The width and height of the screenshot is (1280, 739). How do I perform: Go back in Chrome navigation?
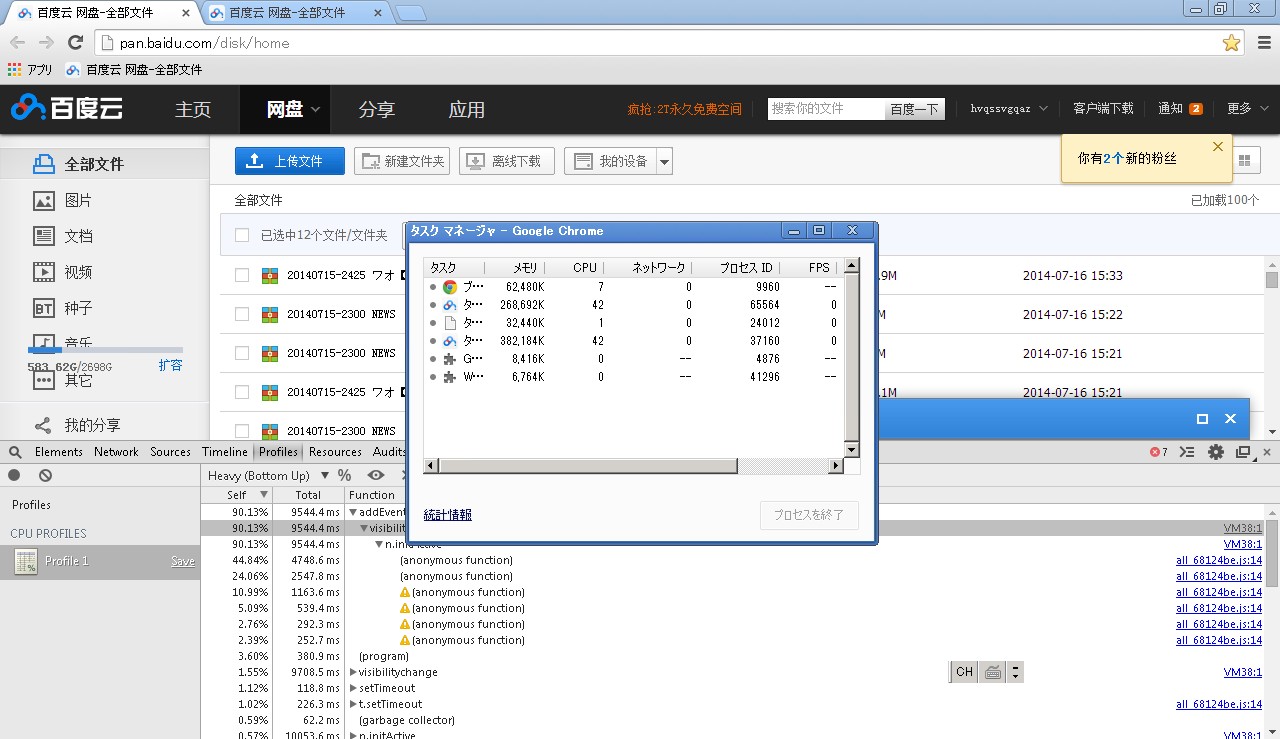coord(17,43)
